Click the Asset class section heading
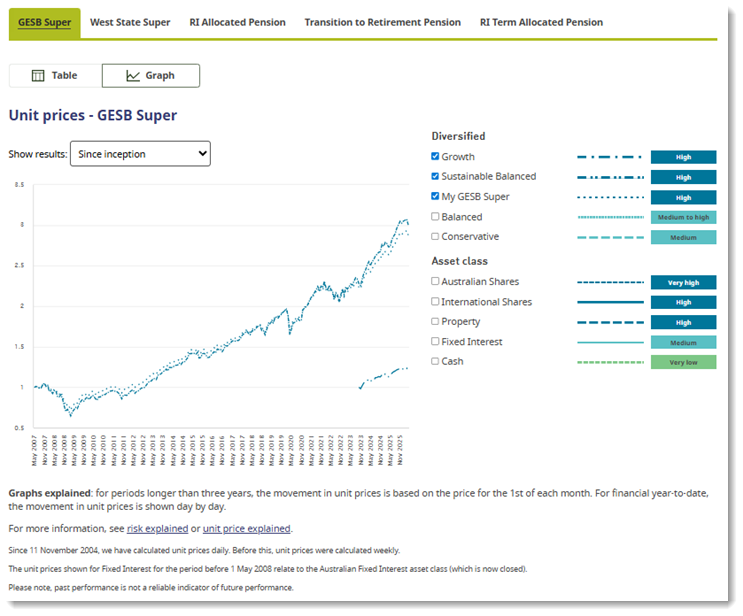This screenshot has height=616, width=743. point(459,261)
